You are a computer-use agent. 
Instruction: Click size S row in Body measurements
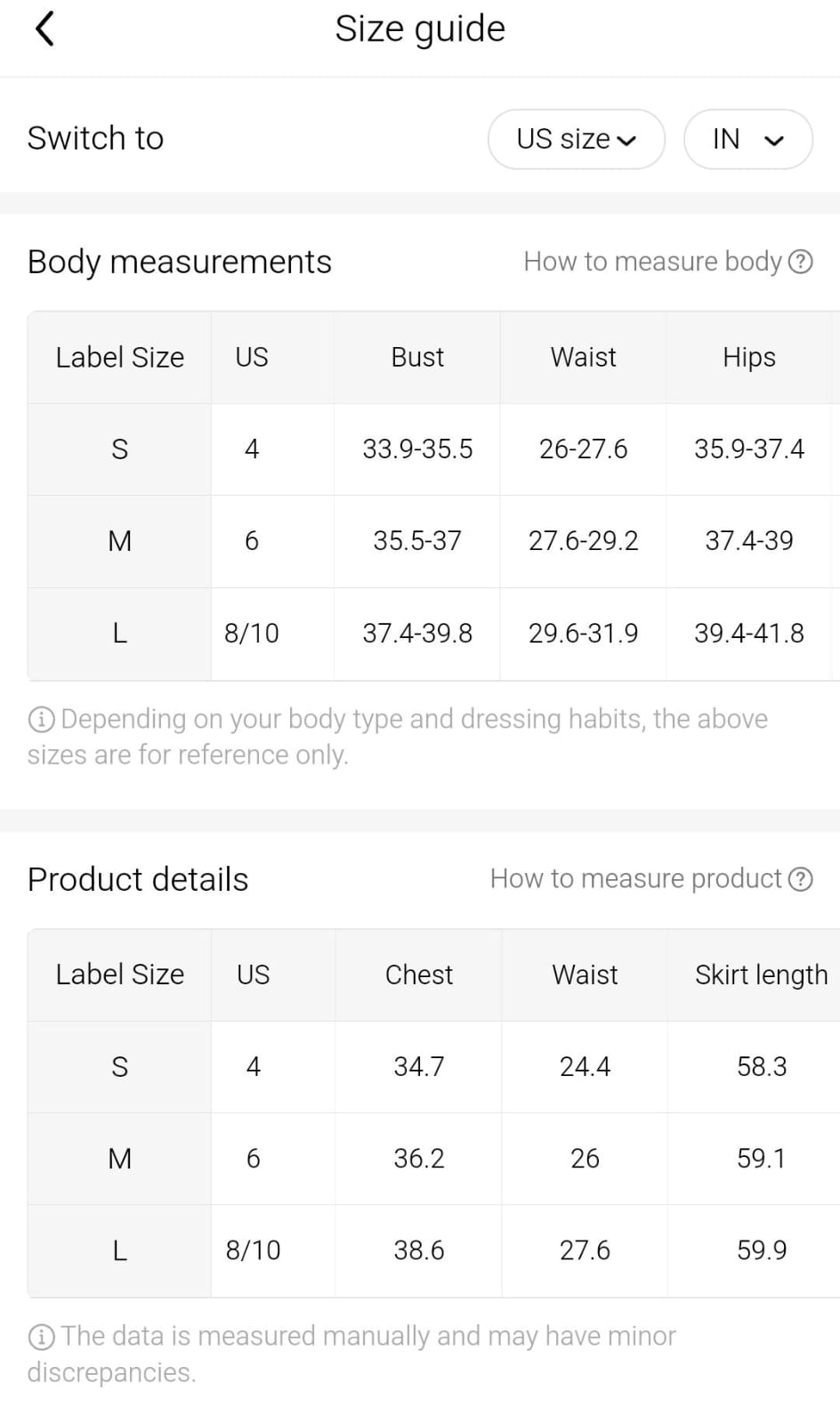pos(119,449)
